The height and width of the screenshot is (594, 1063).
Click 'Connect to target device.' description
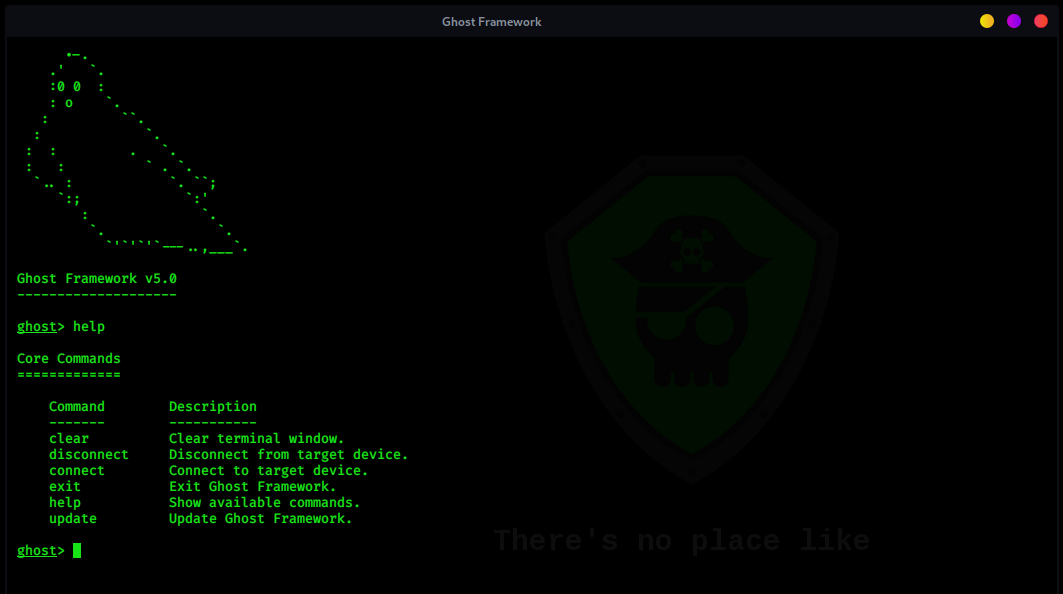tap(268, 471)
